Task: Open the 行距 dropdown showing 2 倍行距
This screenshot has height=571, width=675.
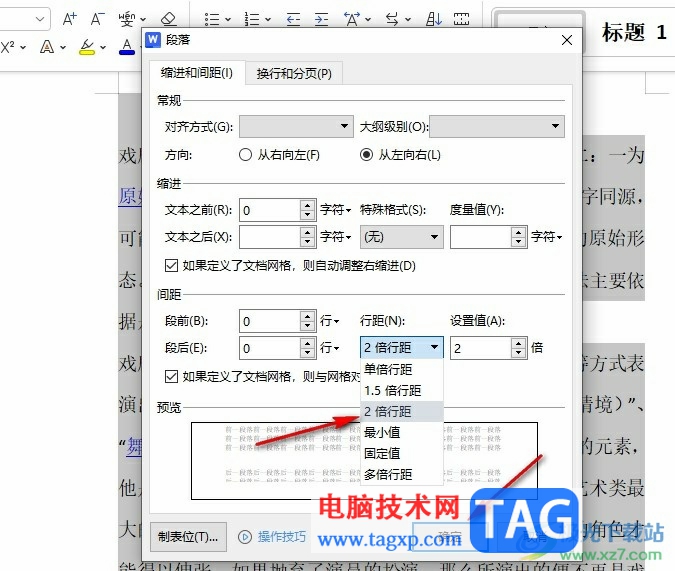Action: 402,348
